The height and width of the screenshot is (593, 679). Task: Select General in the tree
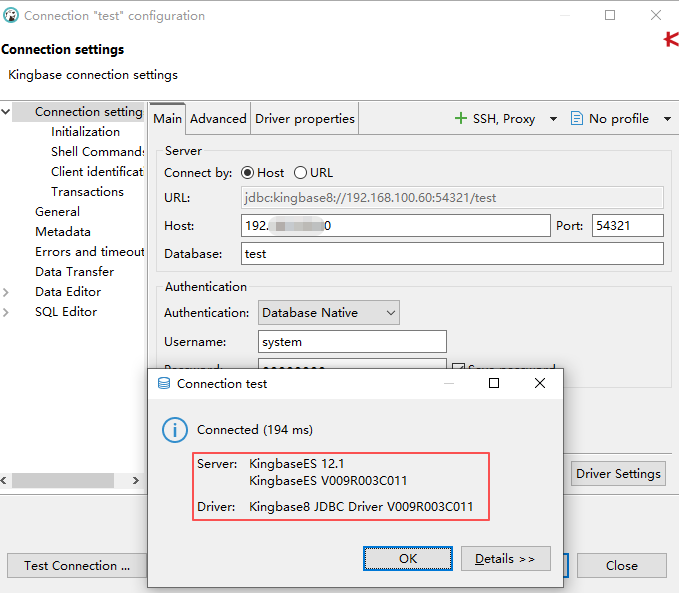click(58, 212)
